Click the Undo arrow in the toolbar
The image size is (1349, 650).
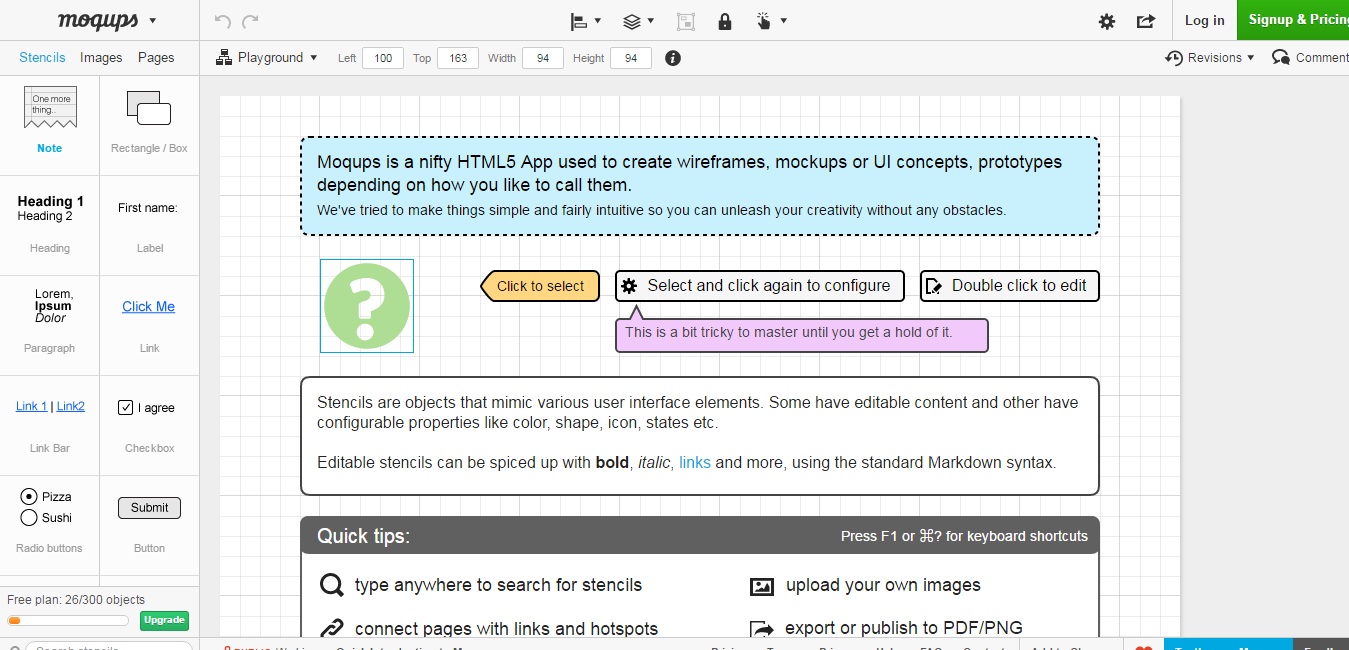[222, 20]
